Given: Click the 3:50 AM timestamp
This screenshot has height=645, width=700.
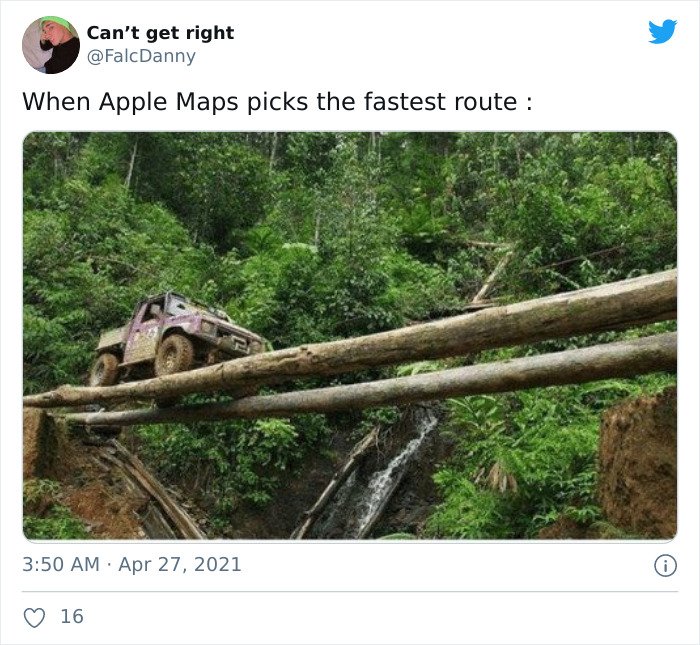Looking at the screenshot, I should pyautogui.click(x=61, y=564).
